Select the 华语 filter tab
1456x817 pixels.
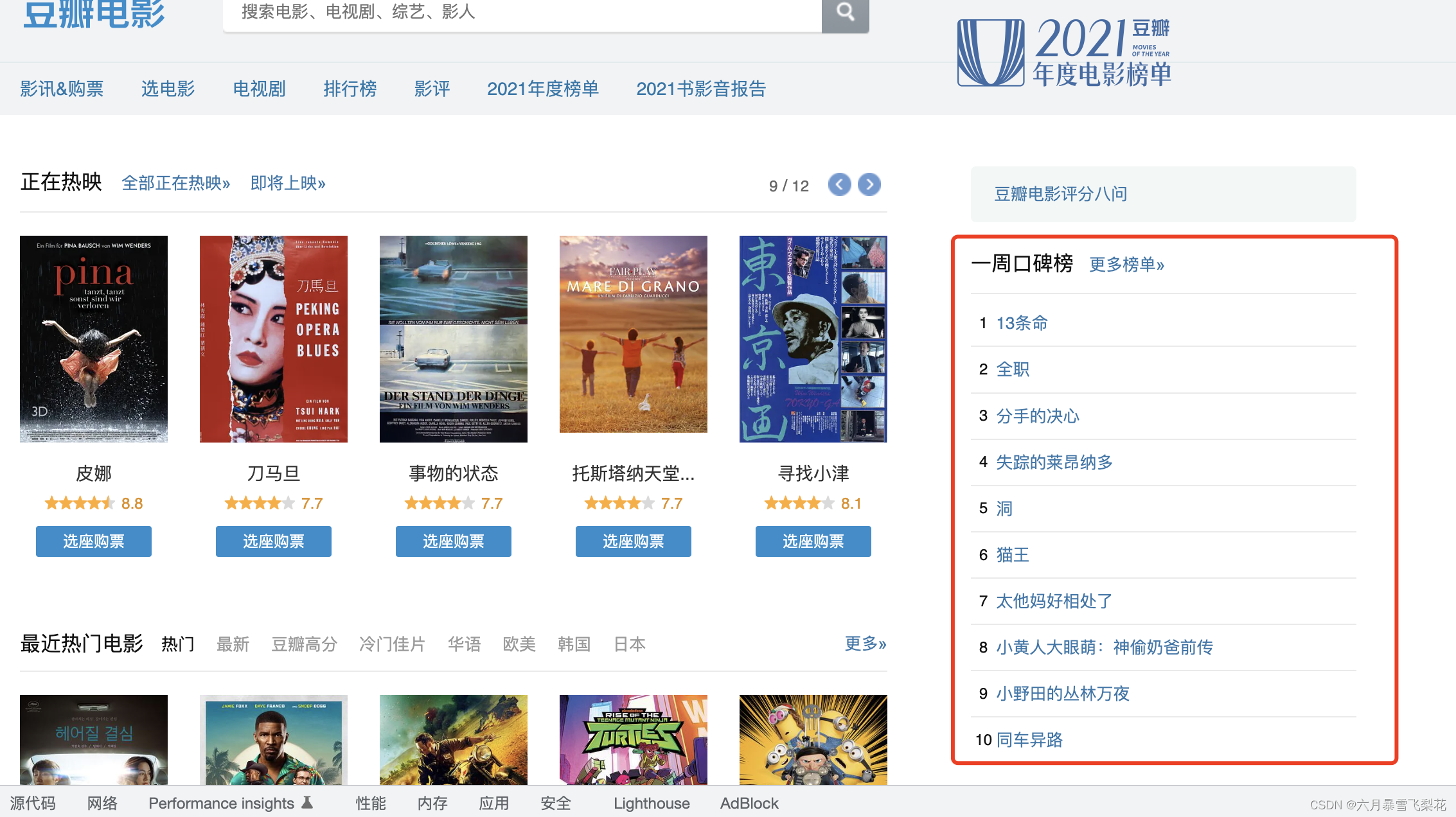pos(465,644)
